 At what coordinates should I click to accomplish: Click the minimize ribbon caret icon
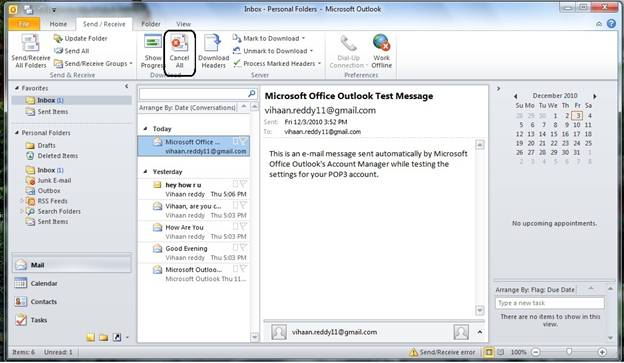point(599,24)
